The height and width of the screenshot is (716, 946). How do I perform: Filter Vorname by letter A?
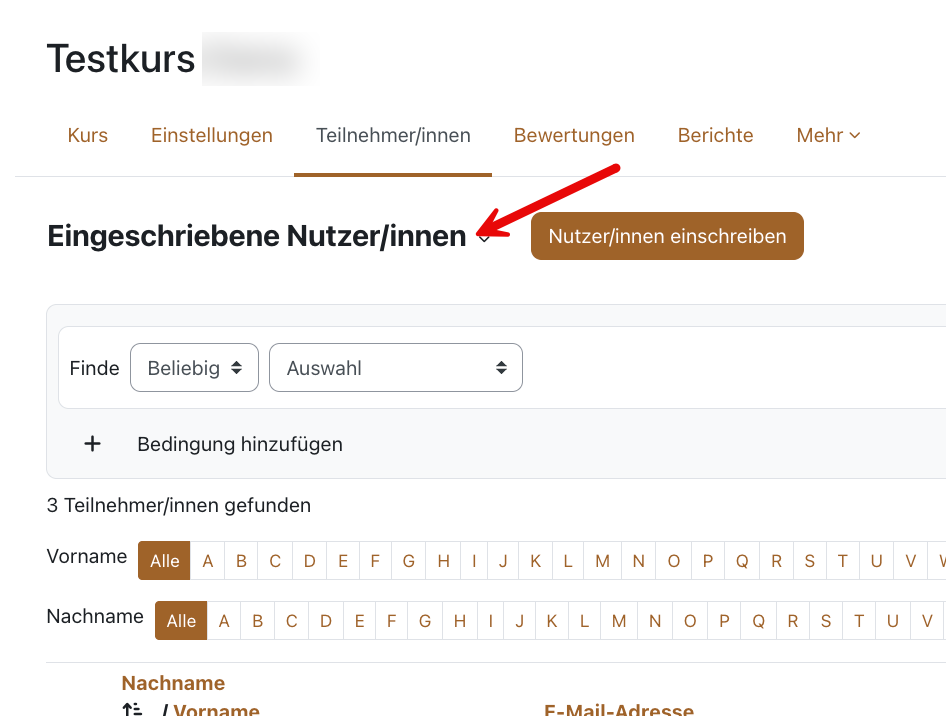[208, 561]
